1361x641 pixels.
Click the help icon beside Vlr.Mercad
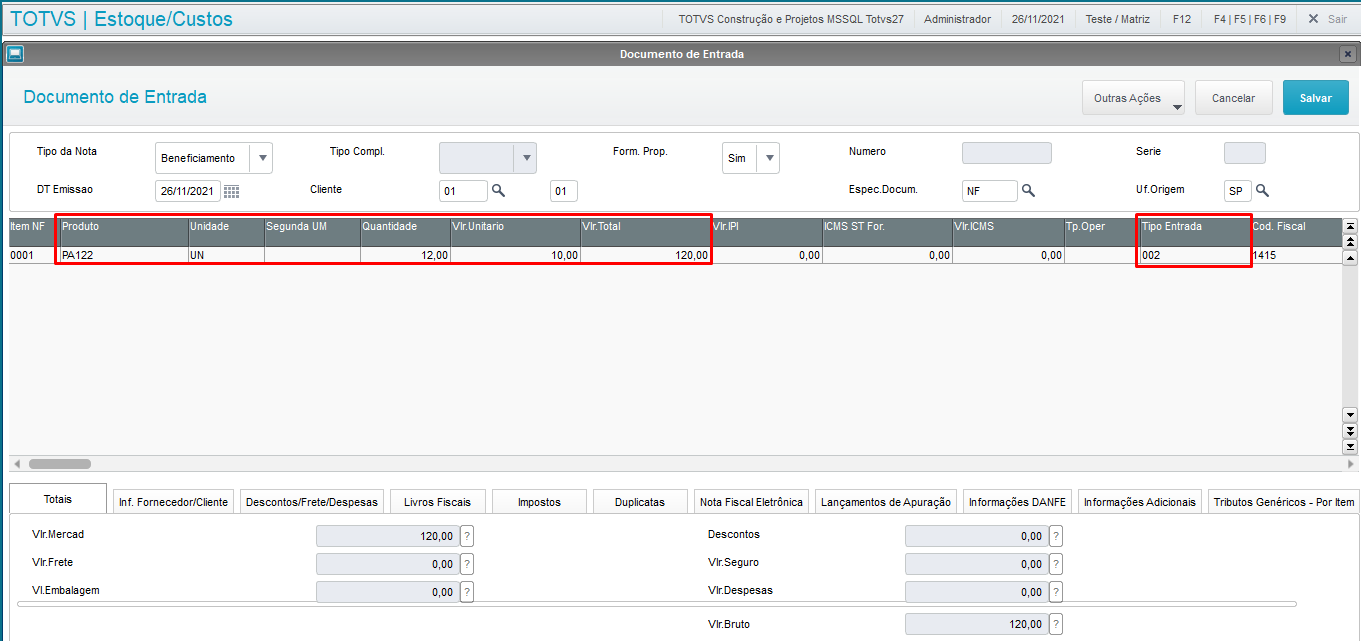[467, 536]
